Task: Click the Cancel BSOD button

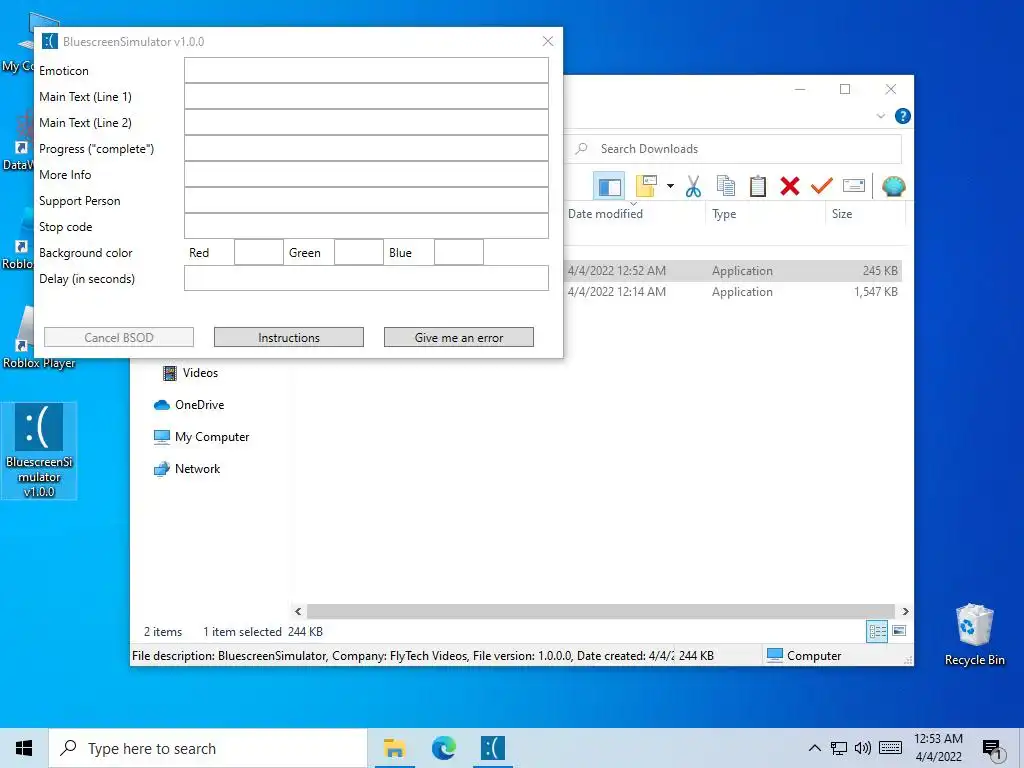Action: point(119,337)
